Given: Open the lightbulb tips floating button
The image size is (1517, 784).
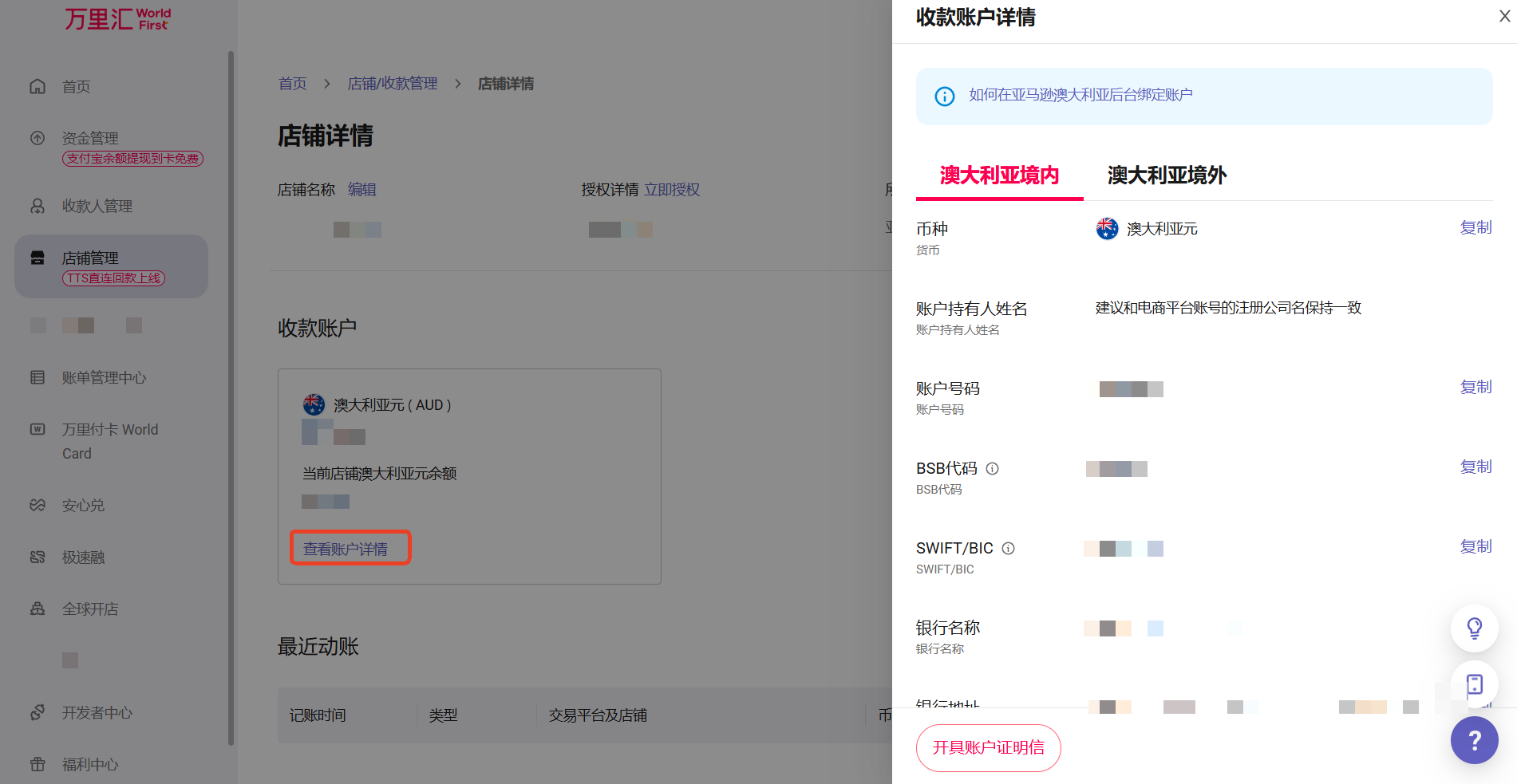Looking at the screenshot, I should pyautogui.click(x=1474, y=628).
